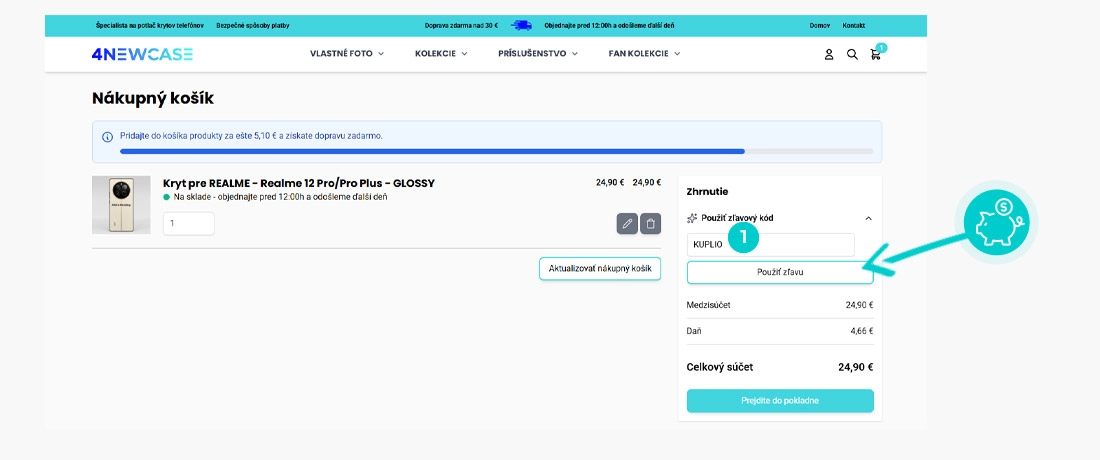The height and width of the screenshot is (460, 1100).
Task: Click the Realme case product thumbnail
Action: tap(121, 205)
